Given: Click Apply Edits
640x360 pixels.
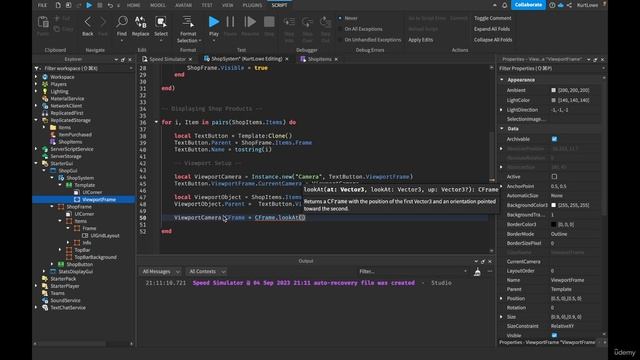Looking at the screenshot, I should point(420,40).
